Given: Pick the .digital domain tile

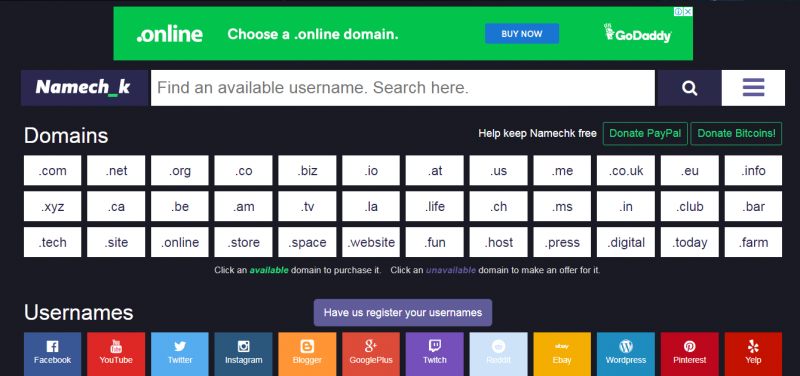Looking at the screenshot, I should (x=626, y=242).
